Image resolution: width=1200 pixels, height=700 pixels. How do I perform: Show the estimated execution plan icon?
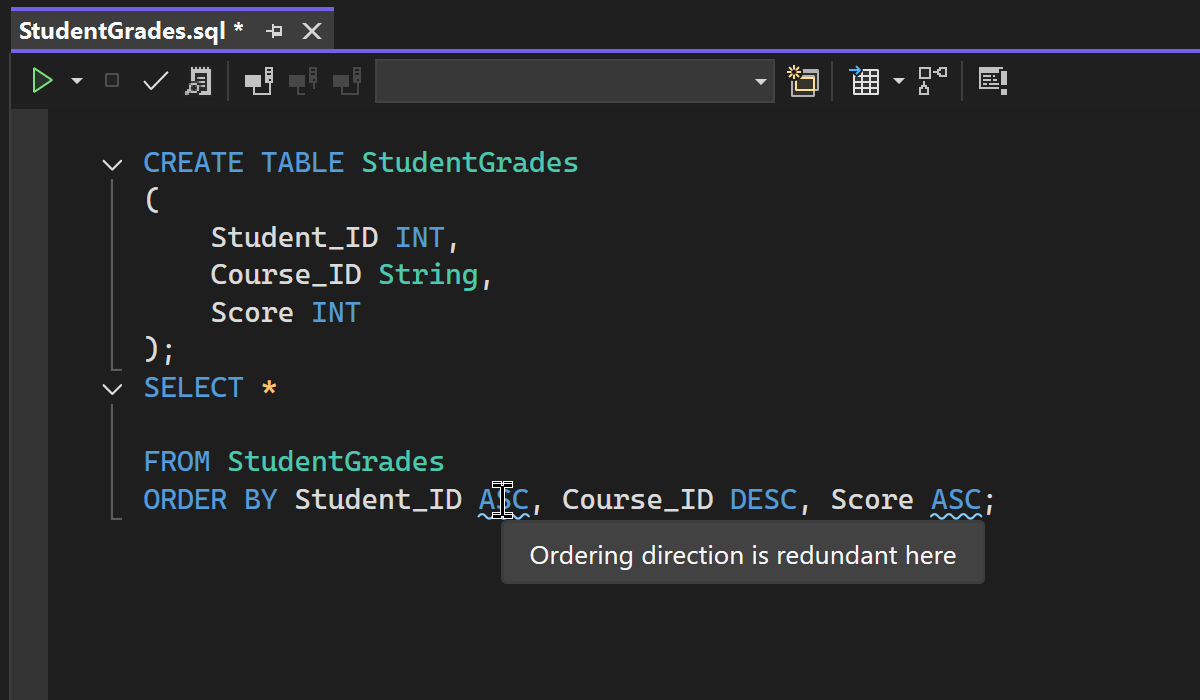(x=198, y=81)
